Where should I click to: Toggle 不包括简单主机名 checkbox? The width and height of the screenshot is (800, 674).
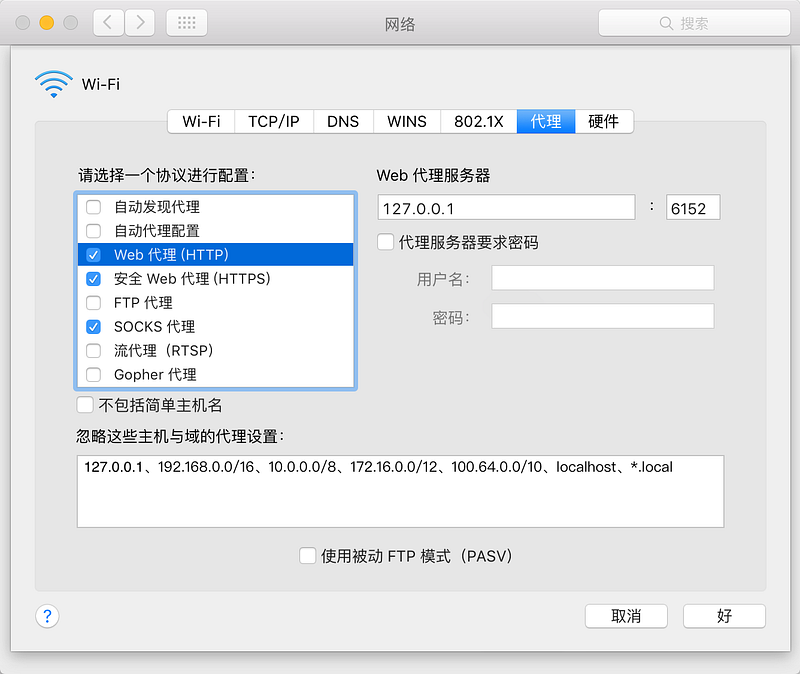[x=85, y=405]
